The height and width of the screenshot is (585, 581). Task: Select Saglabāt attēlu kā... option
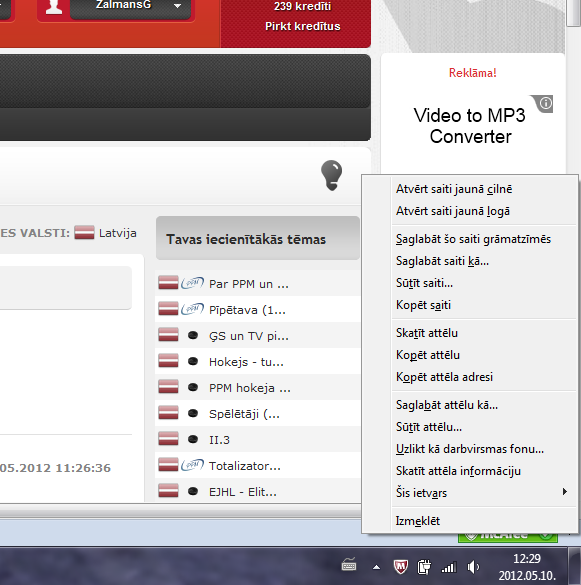(x=447, y=405)
